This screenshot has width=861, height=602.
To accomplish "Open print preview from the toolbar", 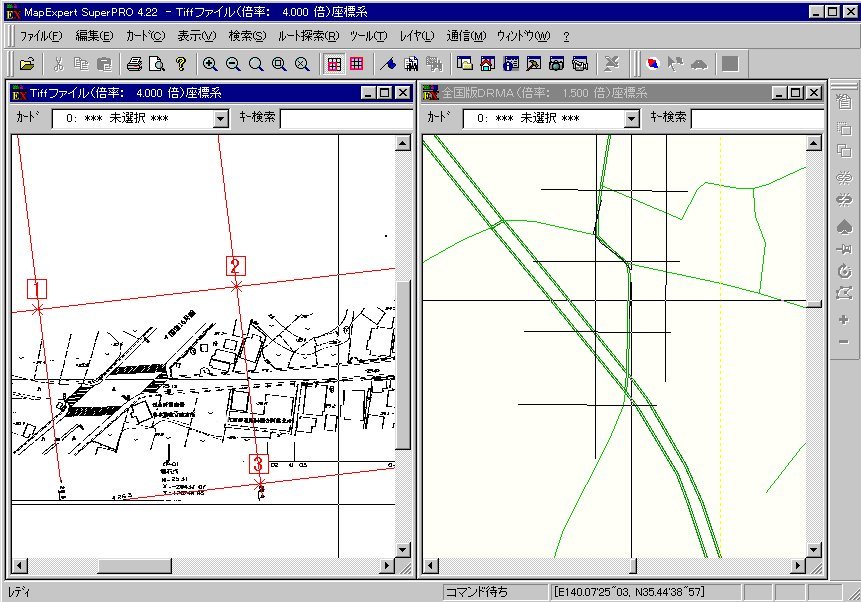I will click(x=157, y=64).
